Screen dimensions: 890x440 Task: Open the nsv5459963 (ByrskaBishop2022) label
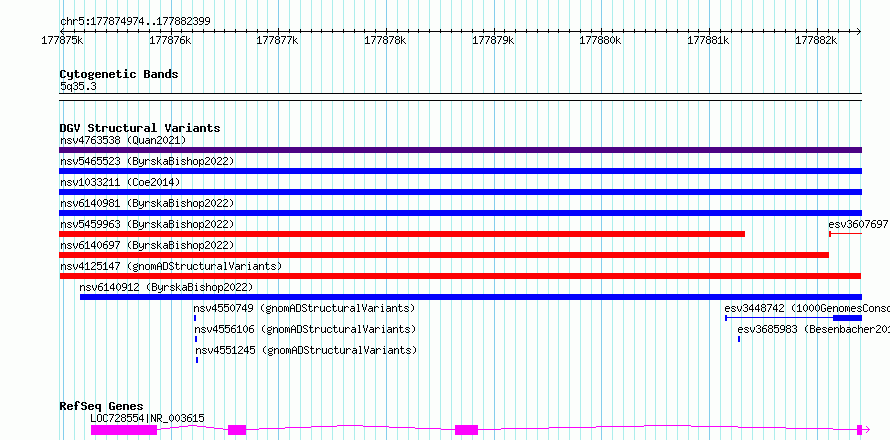click(x=147, y=224)
